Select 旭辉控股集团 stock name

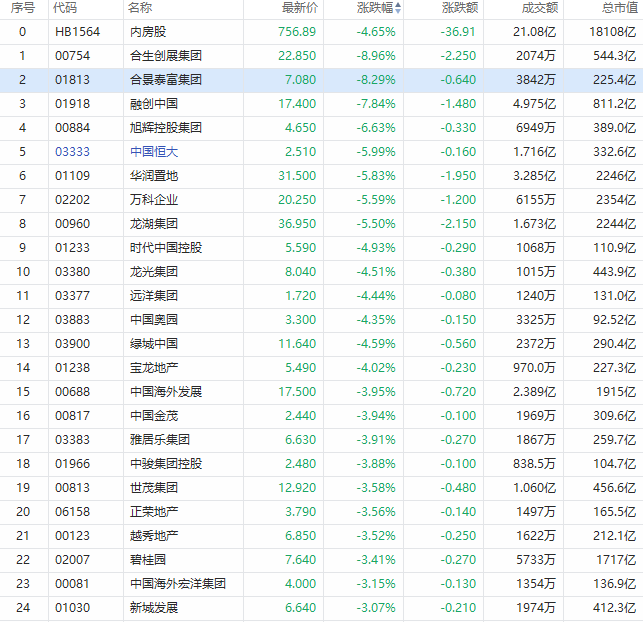(166, 128)
